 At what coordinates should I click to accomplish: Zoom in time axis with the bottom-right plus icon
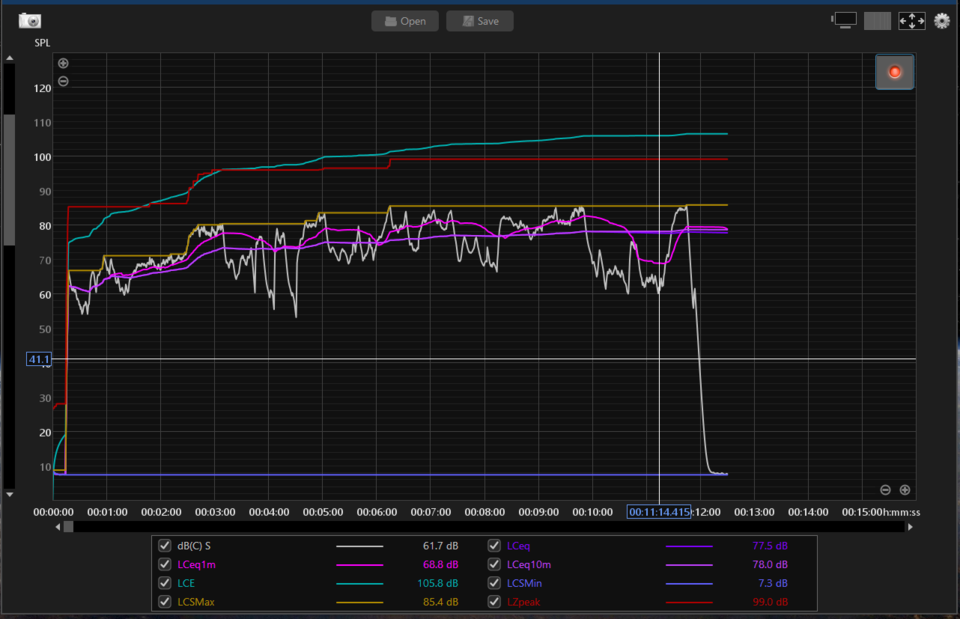pos(904,490)
